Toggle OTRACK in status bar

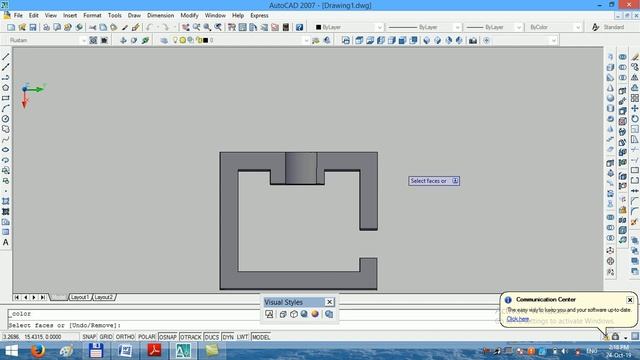[x=191, y=337]
